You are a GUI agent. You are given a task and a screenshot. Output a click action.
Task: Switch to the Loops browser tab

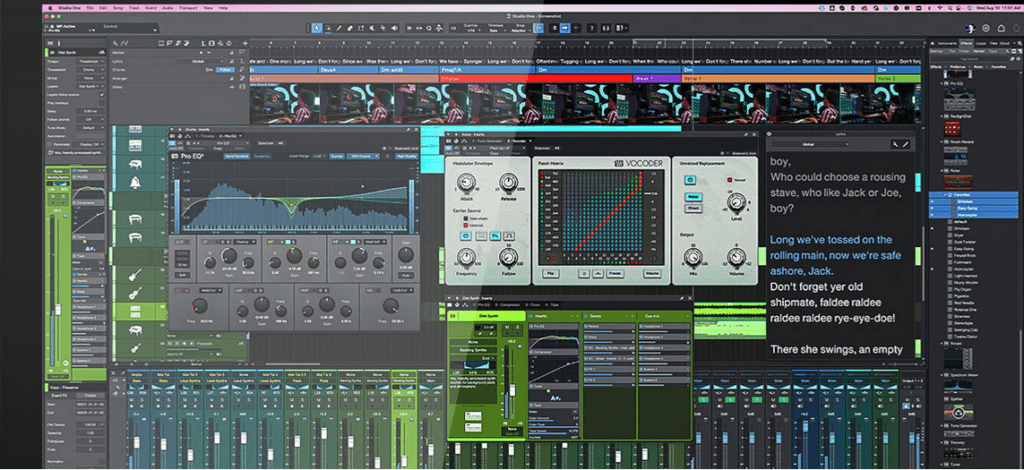click(x=981, y=43)
